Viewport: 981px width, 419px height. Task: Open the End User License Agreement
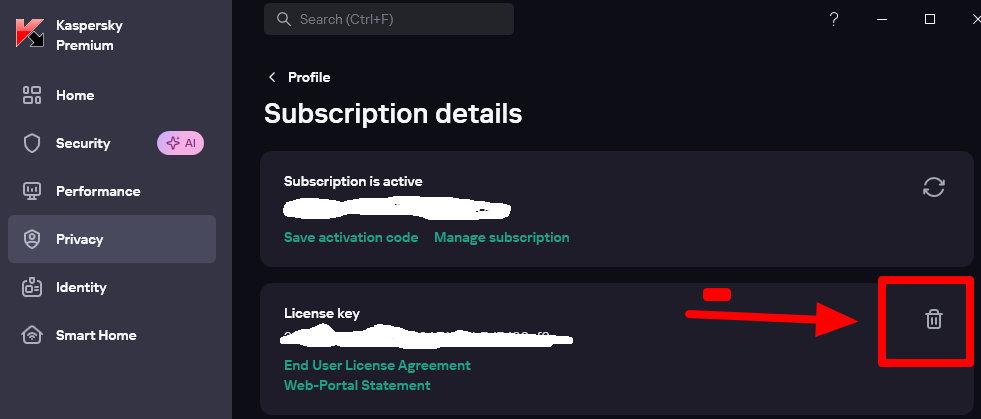click(x=377, y=365)
